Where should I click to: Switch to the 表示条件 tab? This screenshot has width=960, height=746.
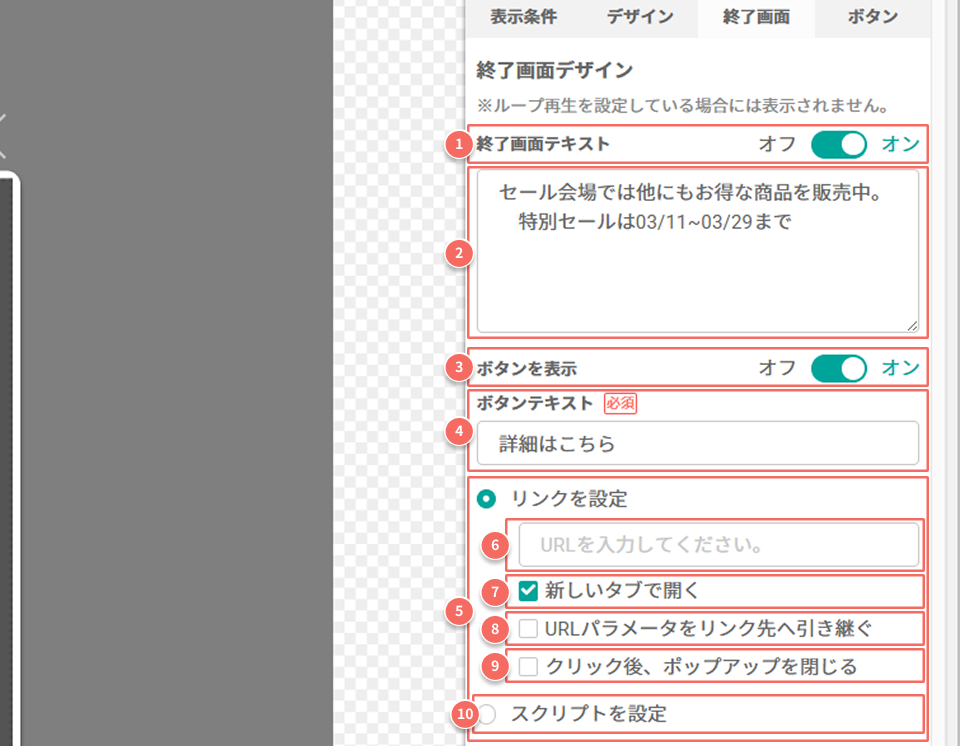click(x=523, y=17)
